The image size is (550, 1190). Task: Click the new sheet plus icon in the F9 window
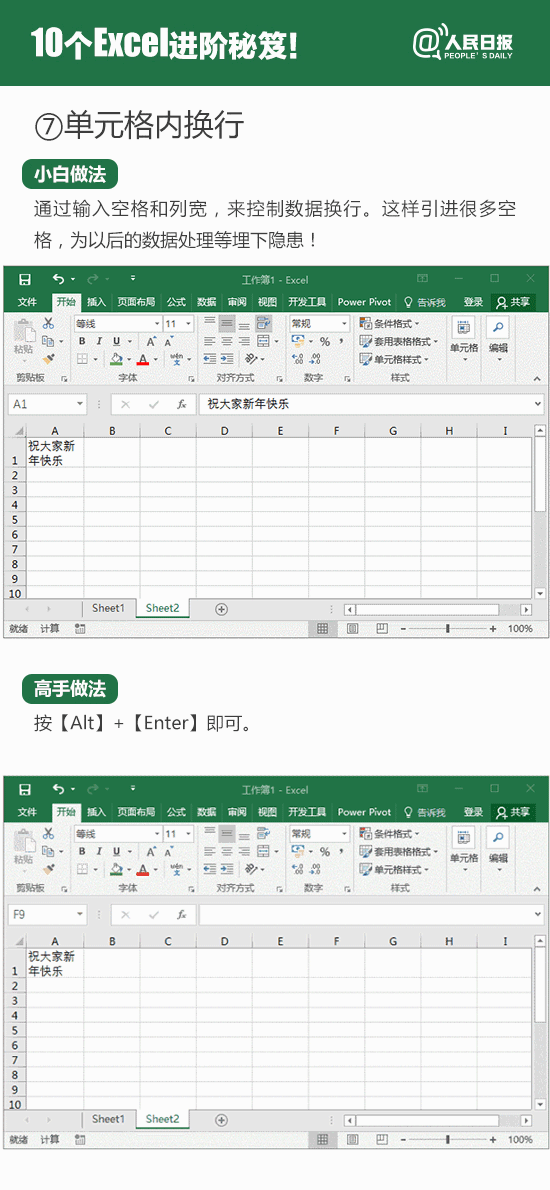[222, 1119]
